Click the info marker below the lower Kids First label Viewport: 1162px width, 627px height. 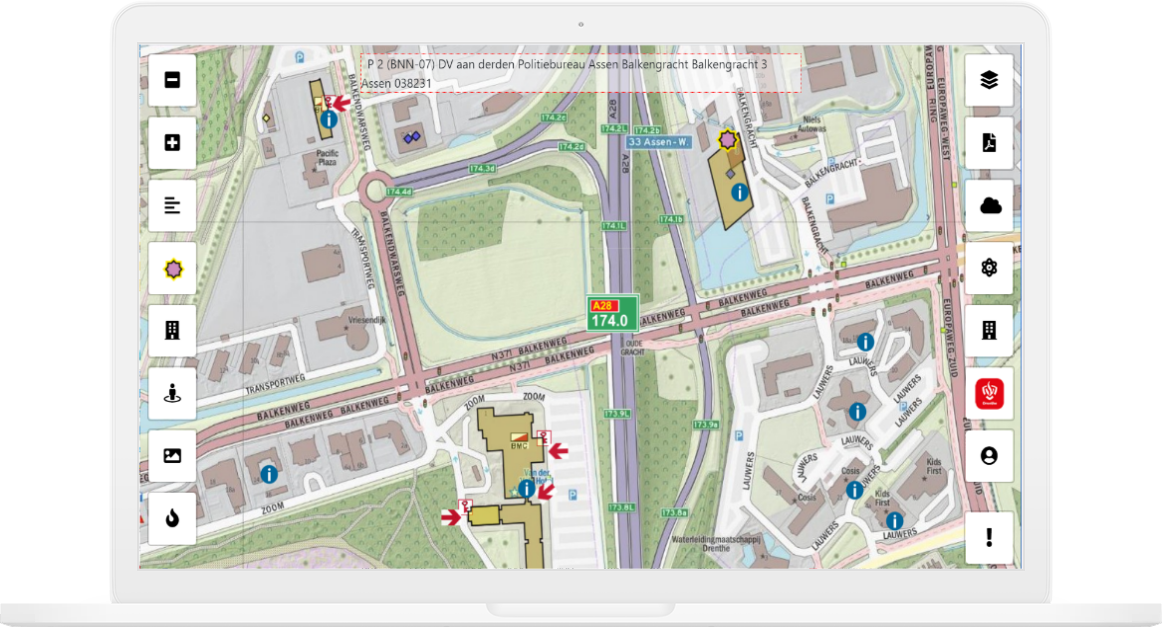pyautogui.click(x=894, y=521)
